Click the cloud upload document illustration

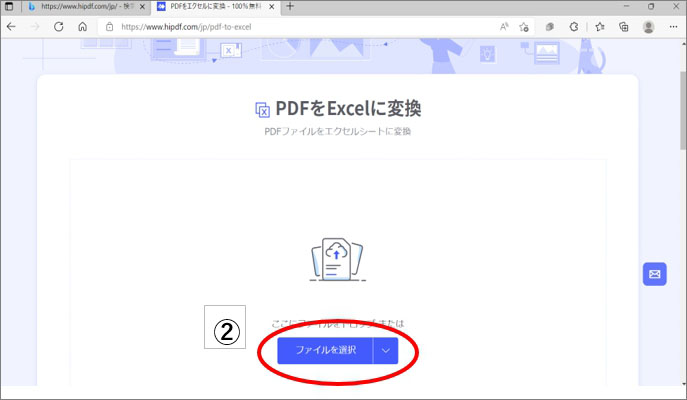337,259
